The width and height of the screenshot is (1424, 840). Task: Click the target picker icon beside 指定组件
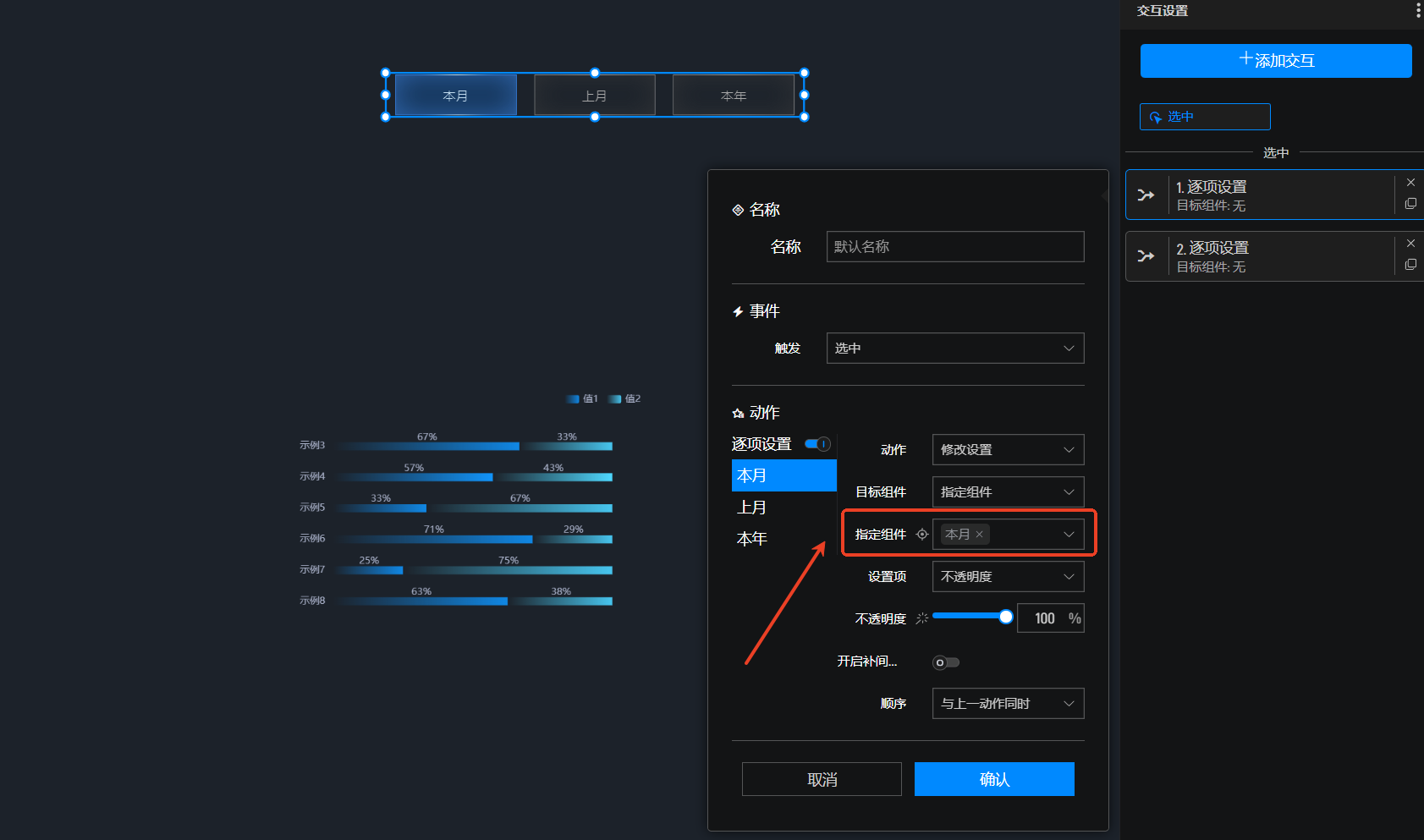(922, 535)
